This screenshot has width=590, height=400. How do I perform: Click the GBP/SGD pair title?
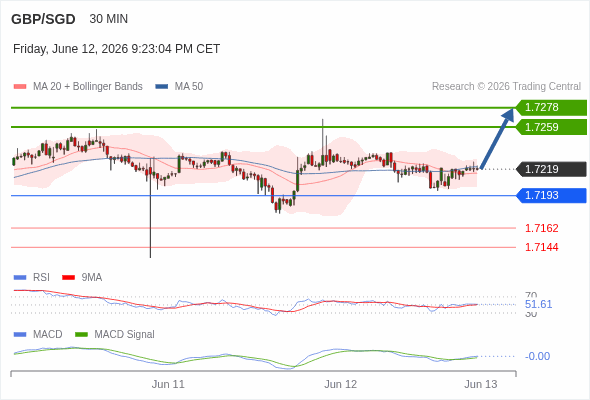tap(43, 19)
